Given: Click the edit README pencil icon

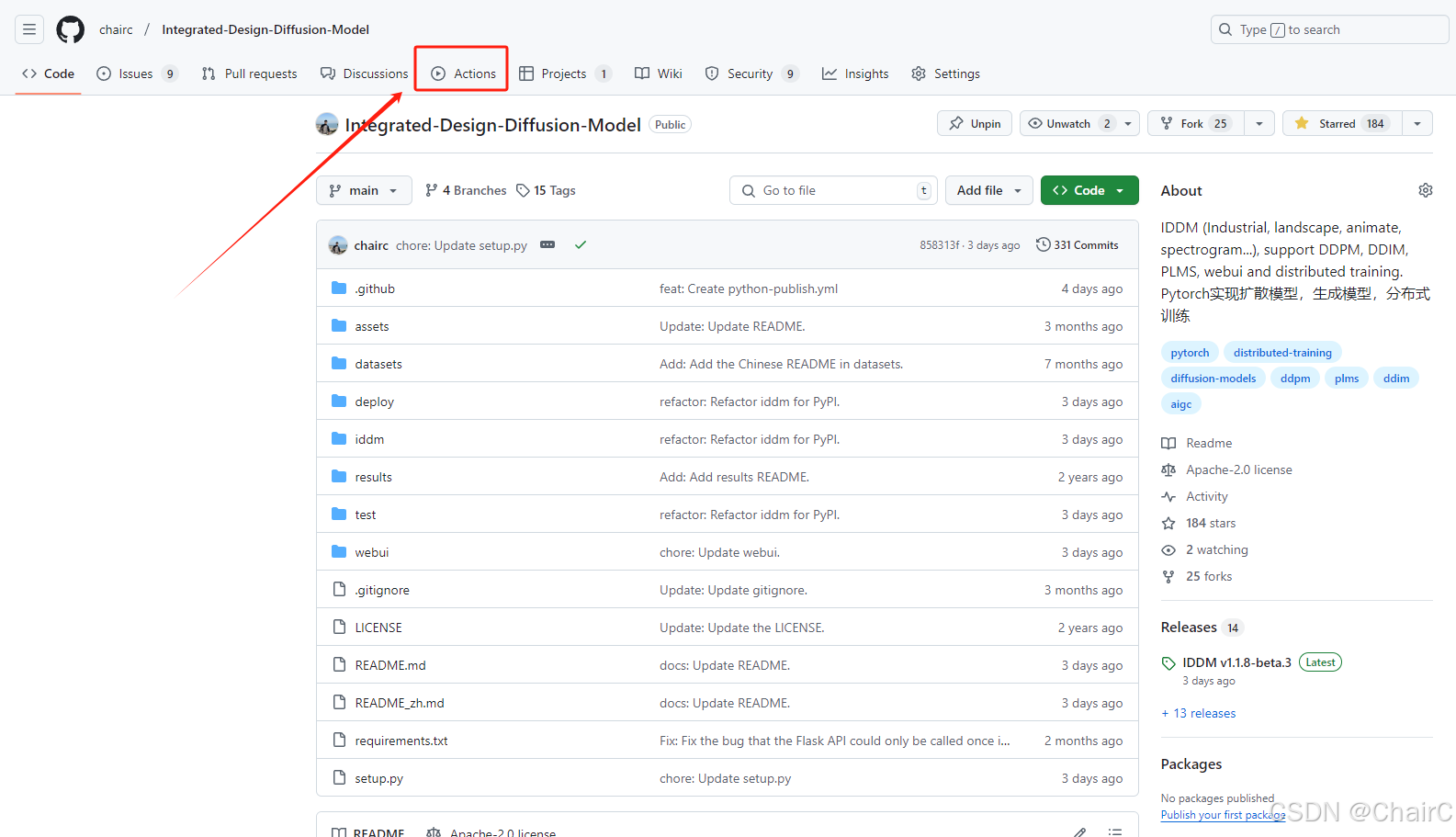Looking at the screenshot, I should click(1080, 832).
